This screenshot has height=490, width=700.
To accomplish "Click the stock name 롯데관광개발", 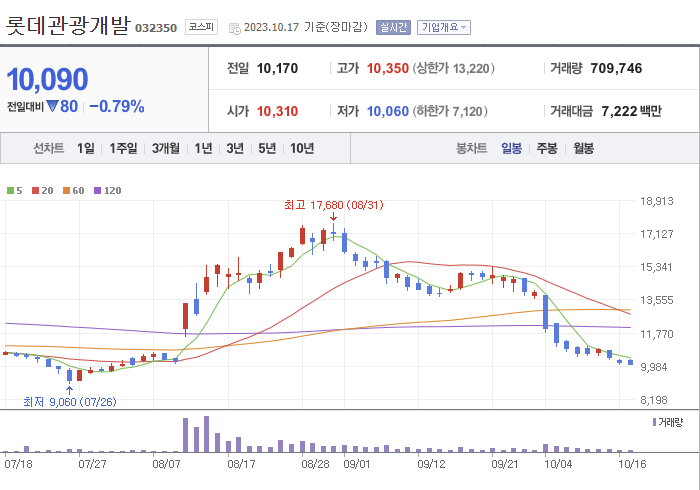I will (67, 25).
